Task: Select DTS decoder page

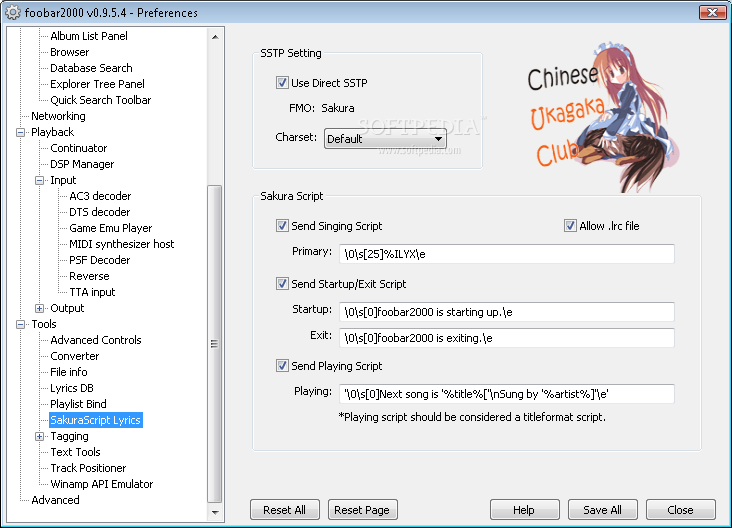Action: 99,212
